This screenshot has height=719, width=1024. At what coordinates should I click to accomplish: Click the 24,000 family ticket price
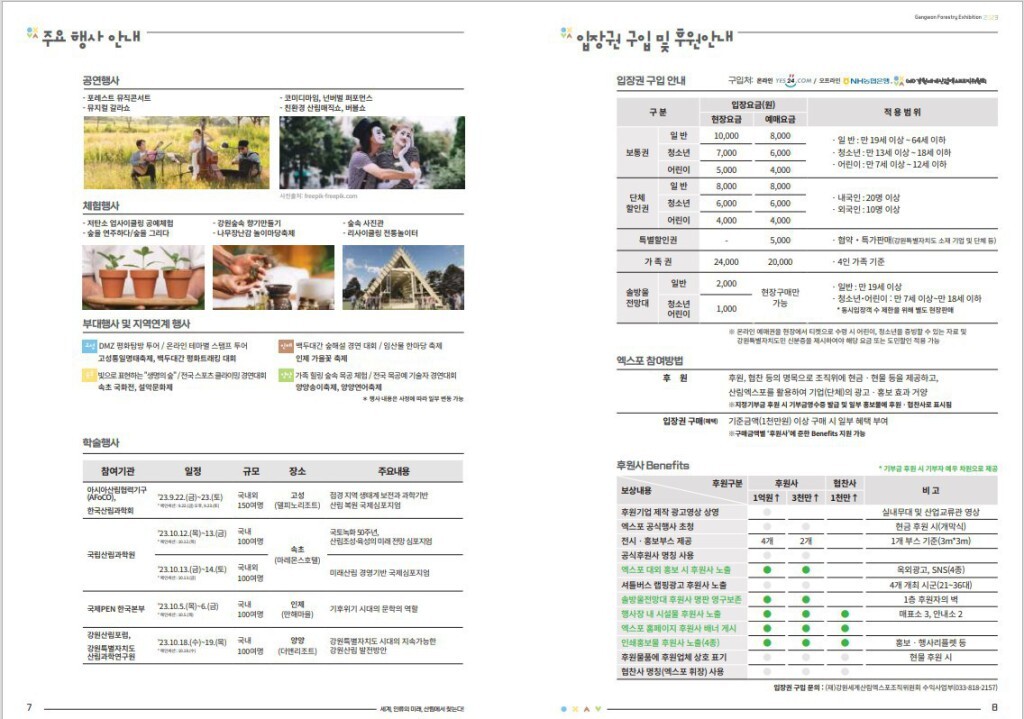[726, 262]
